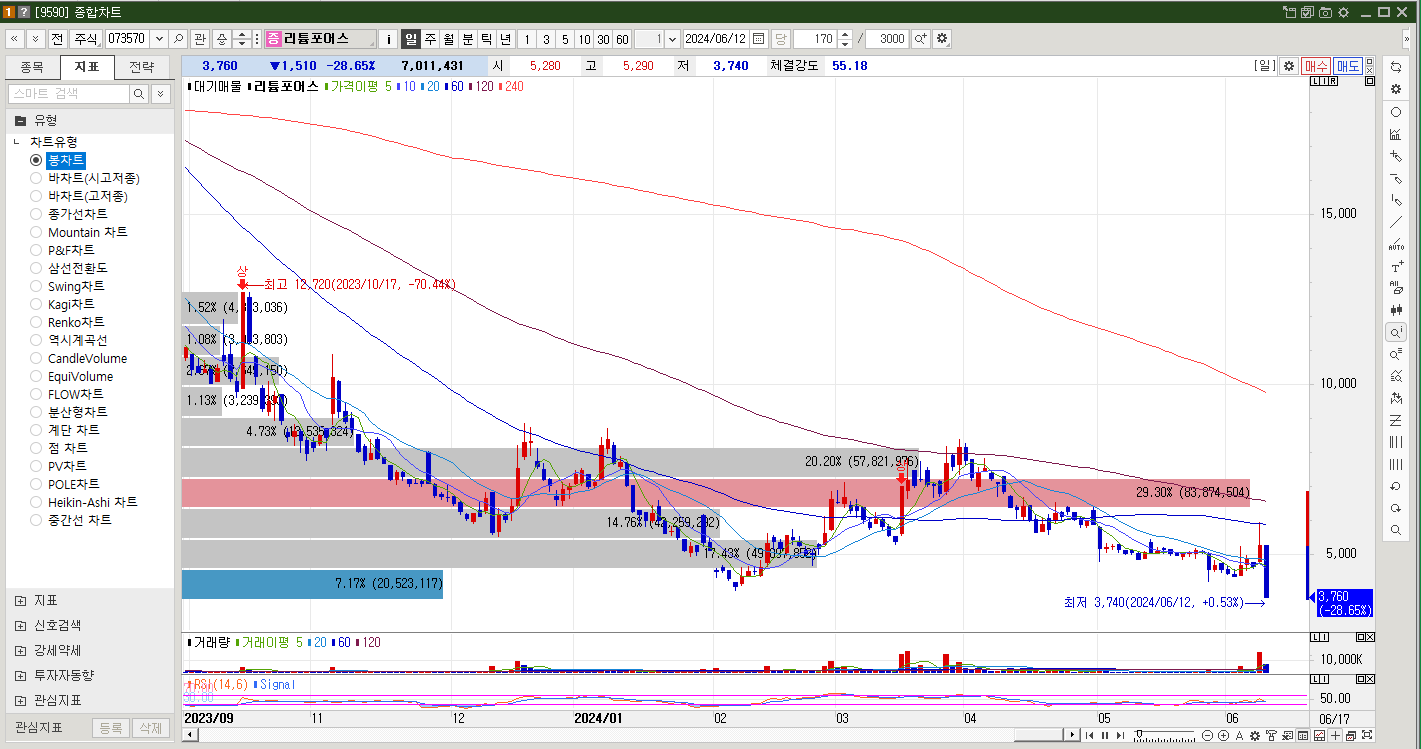Select the text insert T+ tool
Image resolution: width=1421 pixels, height=749 pixels.
(1396, 267)
